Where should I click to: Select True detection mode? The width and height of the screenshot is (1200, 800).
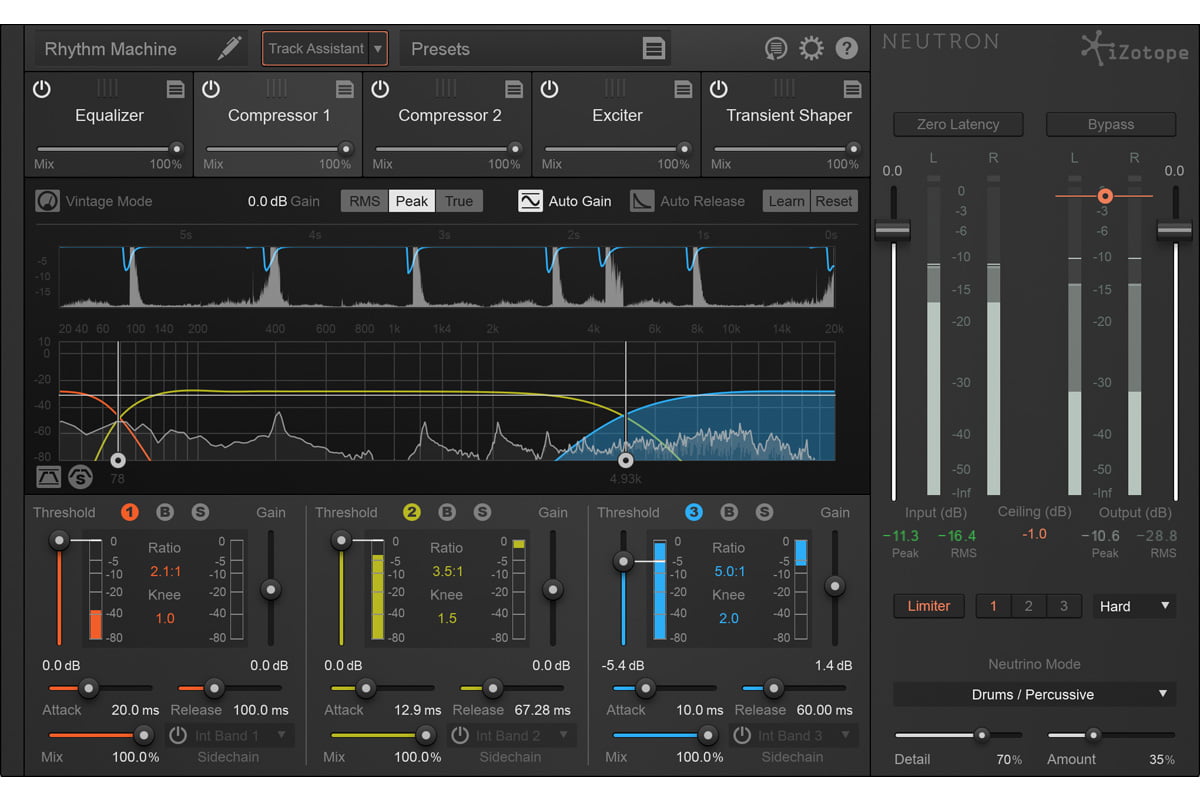tap(459, 201)
